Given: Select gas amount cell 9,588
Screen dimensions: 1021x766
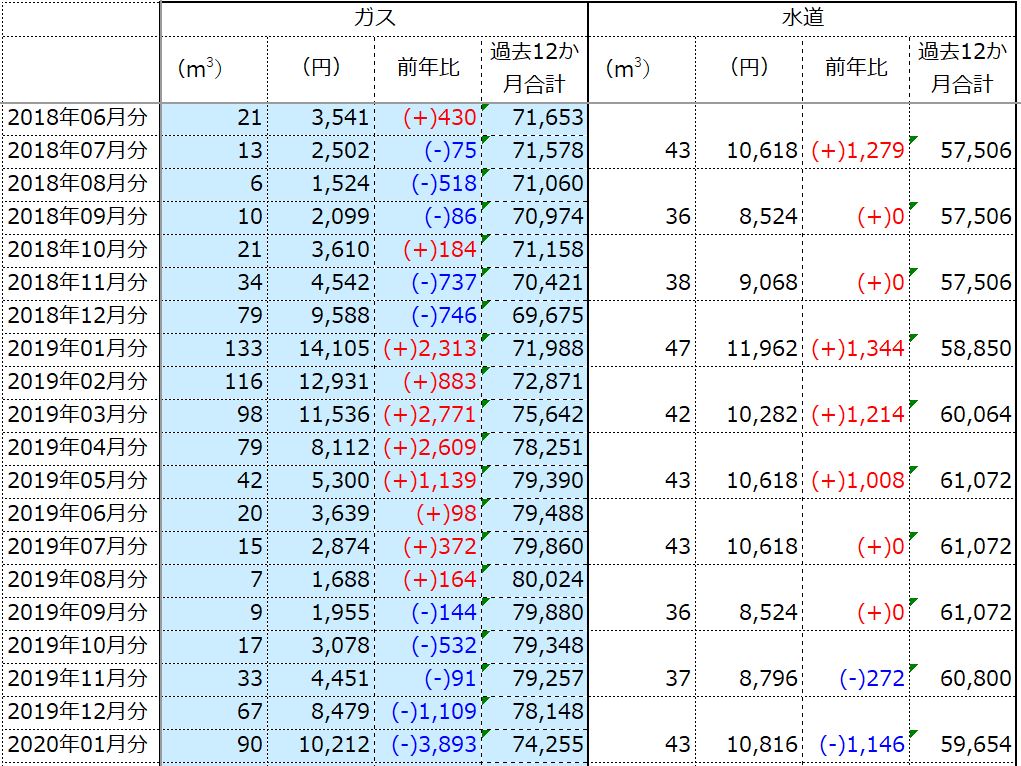Looking at the screenshot, I should coord(321,317).
